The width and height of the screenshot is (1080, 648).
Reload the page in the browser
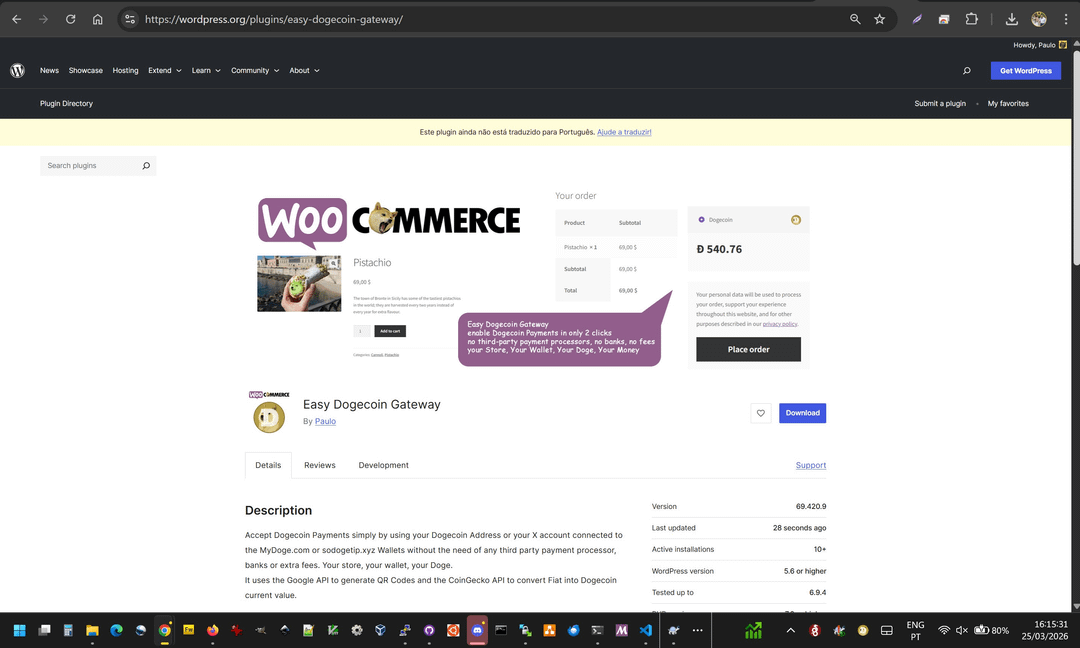point(70,19)
